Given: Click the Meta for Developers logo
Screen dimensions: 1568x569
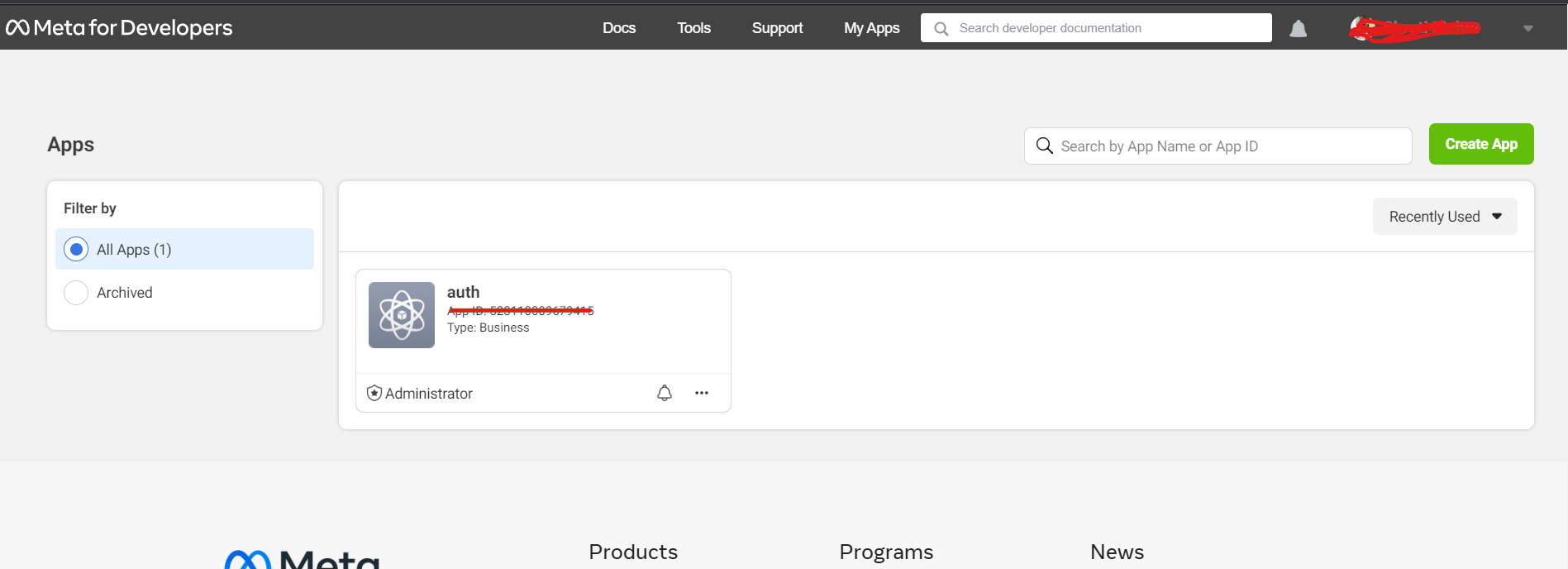Looking at the screenshot, I should click(119, 28).
